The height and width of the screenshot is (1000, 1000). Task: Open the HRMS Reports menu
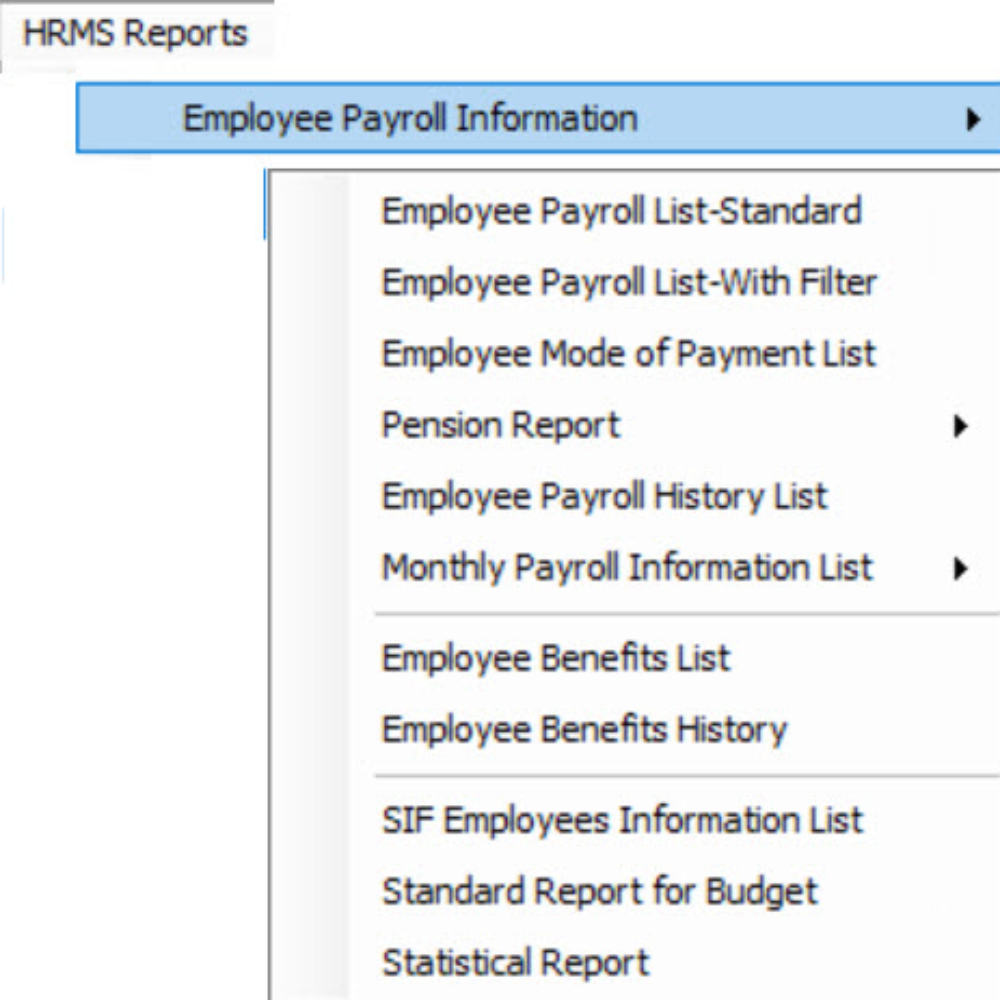pyautogui.click(x=135, y=34)
